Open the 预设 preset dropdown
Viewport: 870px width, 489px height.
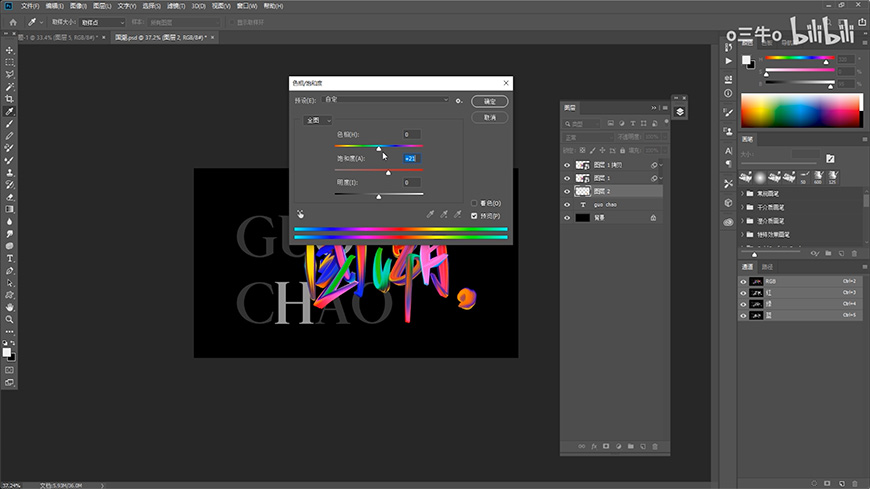pyautogui.click(x=385, y=100)
